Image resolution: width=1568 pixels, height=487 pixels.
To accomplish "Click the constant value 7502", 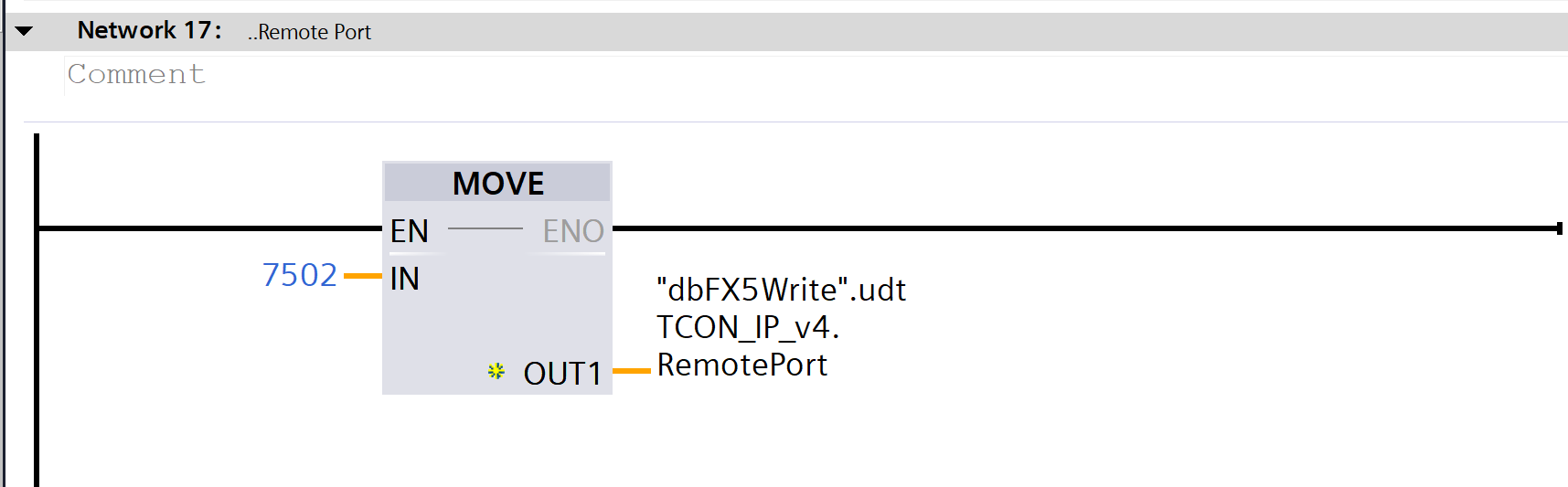I will pyautogui.click(x=299, y=275).
